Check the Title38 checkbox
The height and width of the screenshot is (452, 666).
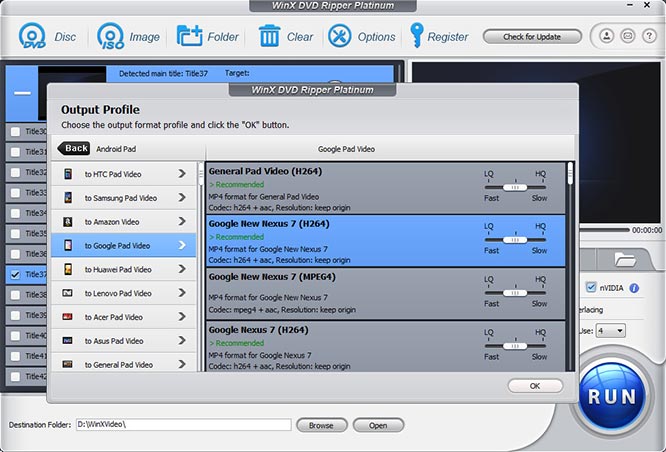(15, 295)
